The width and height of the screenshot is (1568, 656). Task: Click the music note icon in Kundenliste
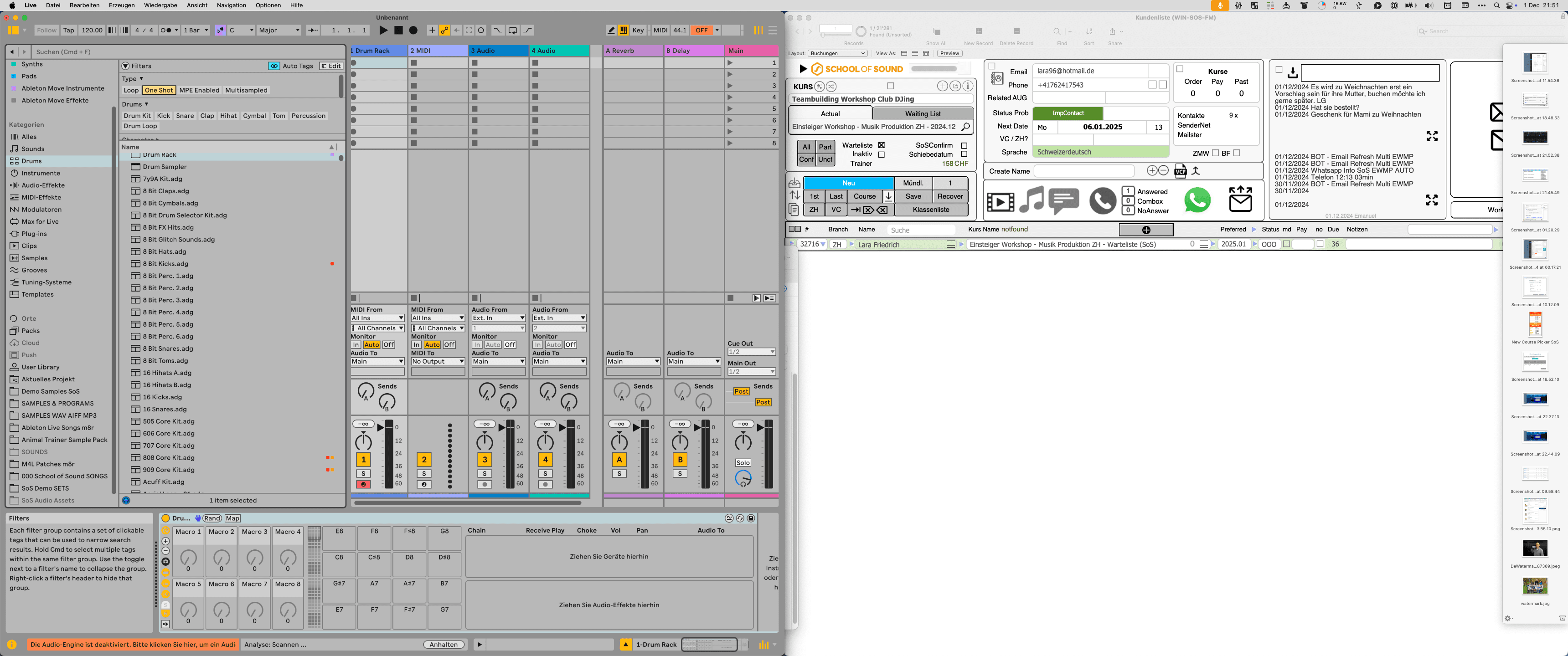pyautogui.click(x=1031, y=200)
